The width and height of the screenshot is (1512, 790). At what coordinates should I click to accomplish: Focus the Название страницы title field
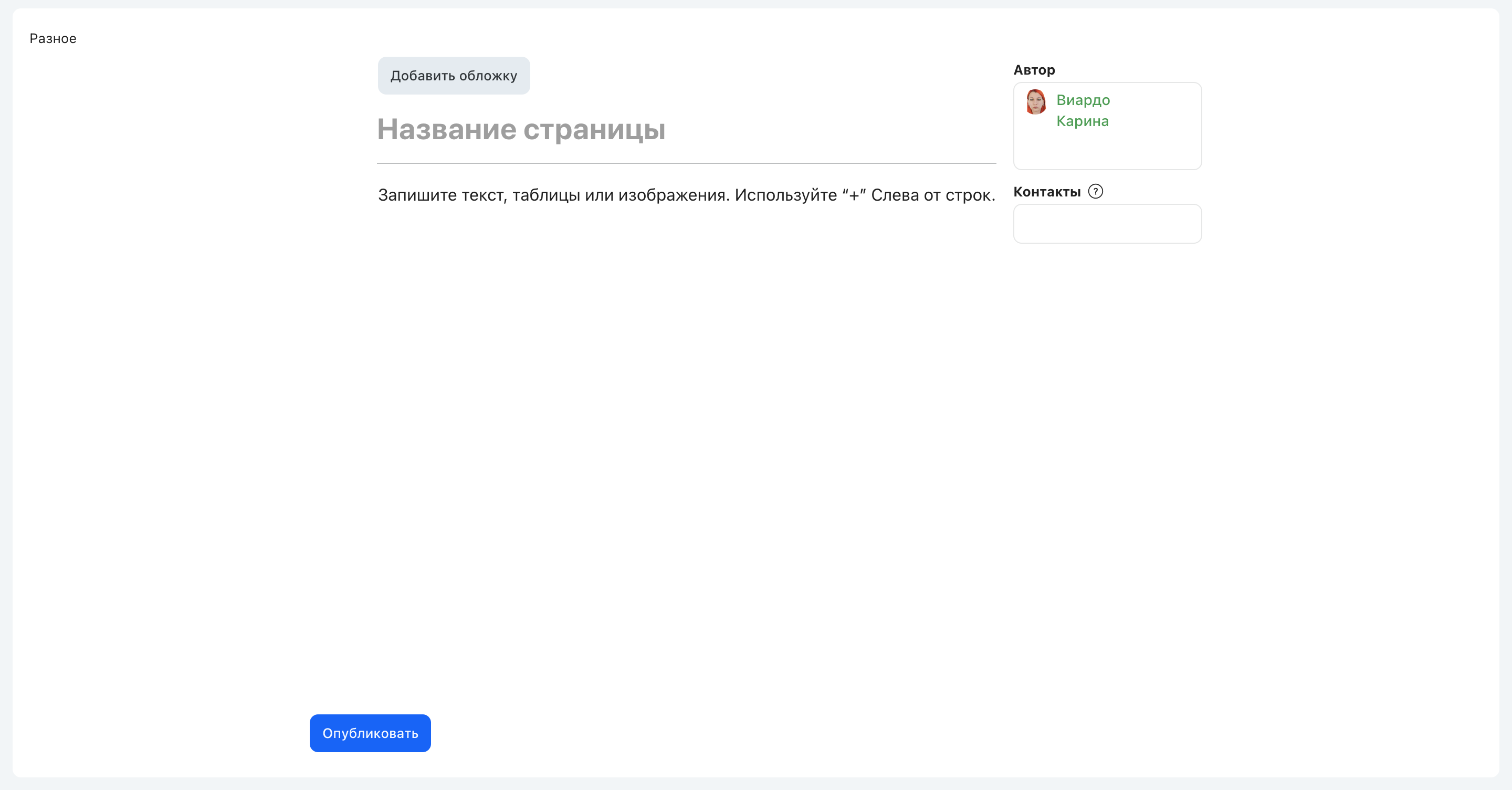(x=686, y=130)
